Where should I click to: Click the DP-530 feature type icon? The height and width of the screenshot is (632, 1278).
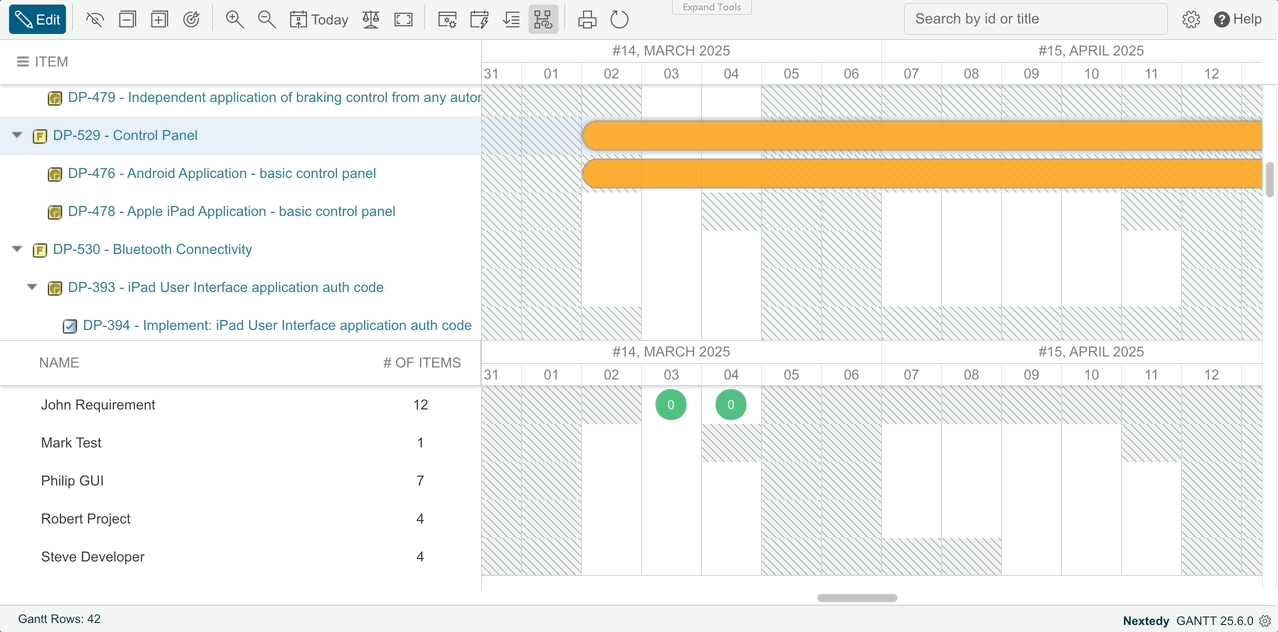40,250
